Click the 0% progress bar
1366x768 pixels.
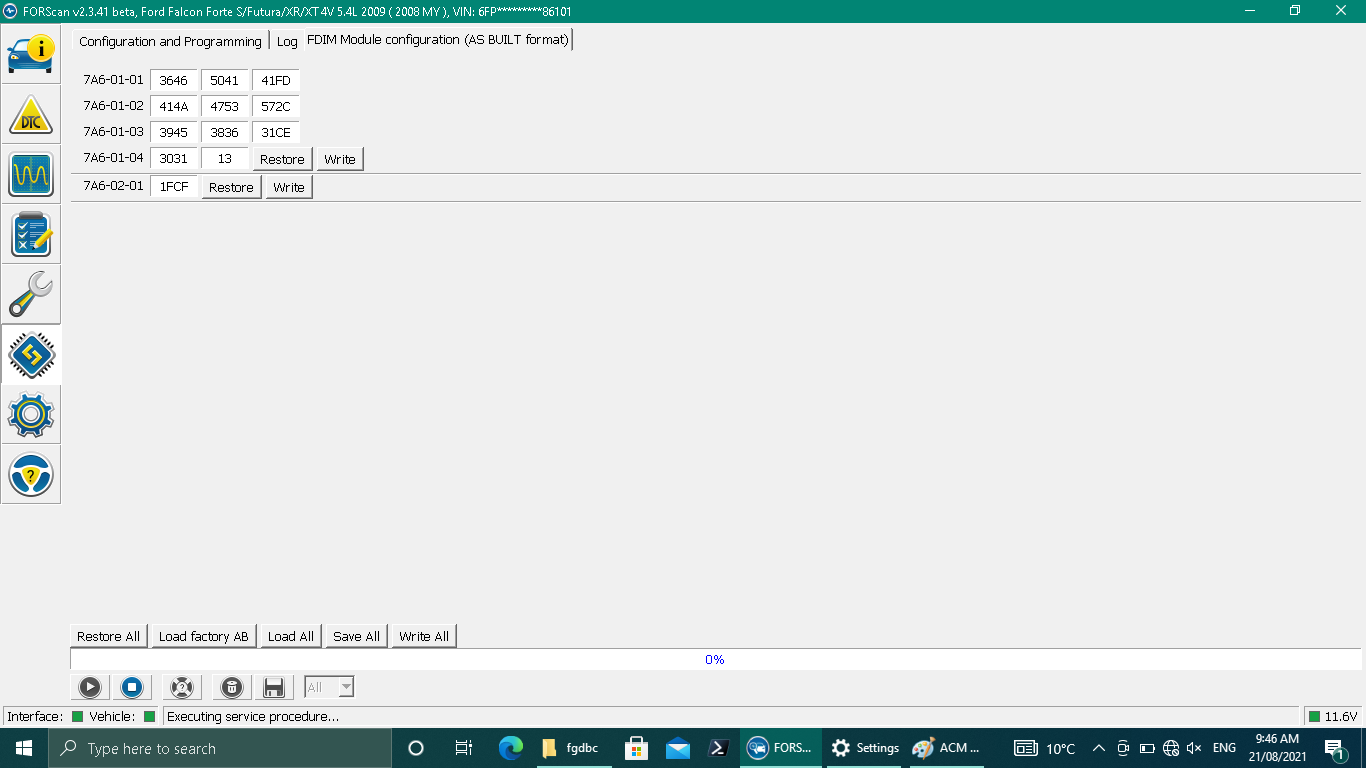pos(715,659)
